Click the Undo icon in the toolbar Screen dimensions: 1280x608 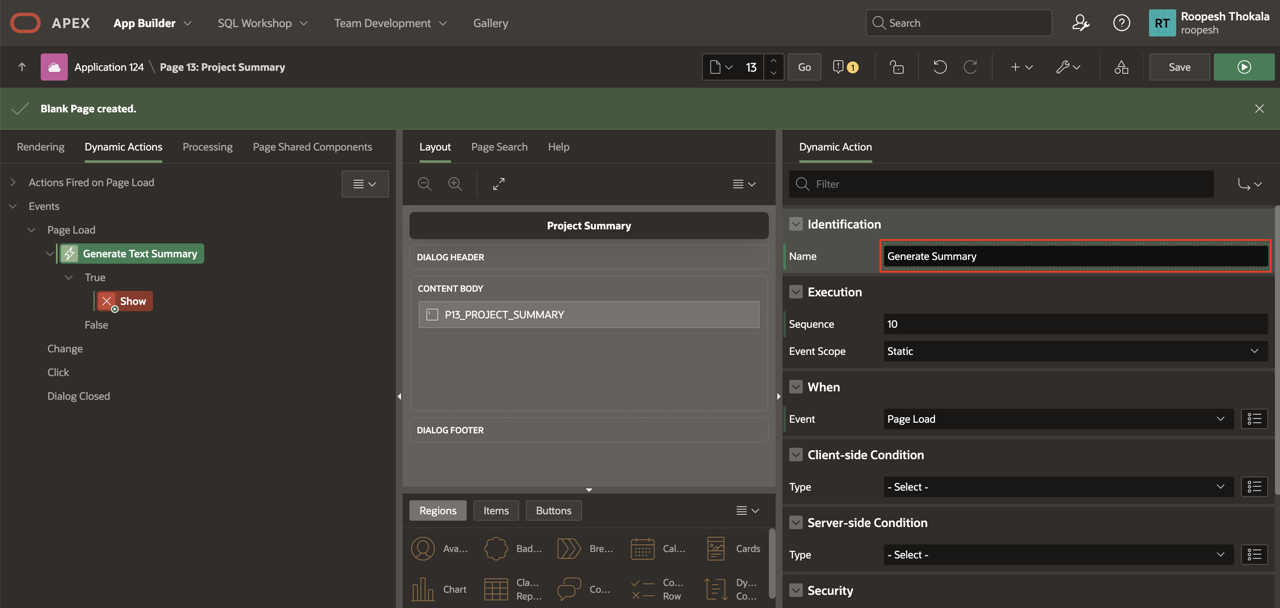(x=939, y=67)
